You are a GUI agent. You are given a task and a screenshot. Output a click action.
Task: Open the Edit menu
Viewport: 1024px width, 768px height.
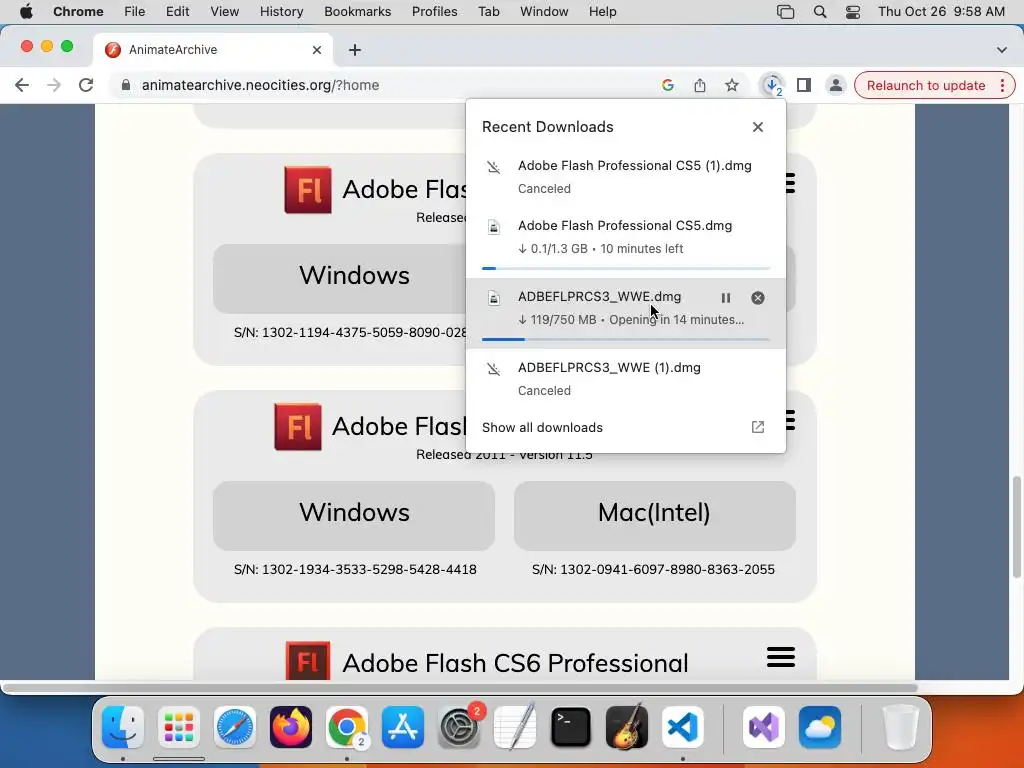pyautogui.click(x=177, y=12)
